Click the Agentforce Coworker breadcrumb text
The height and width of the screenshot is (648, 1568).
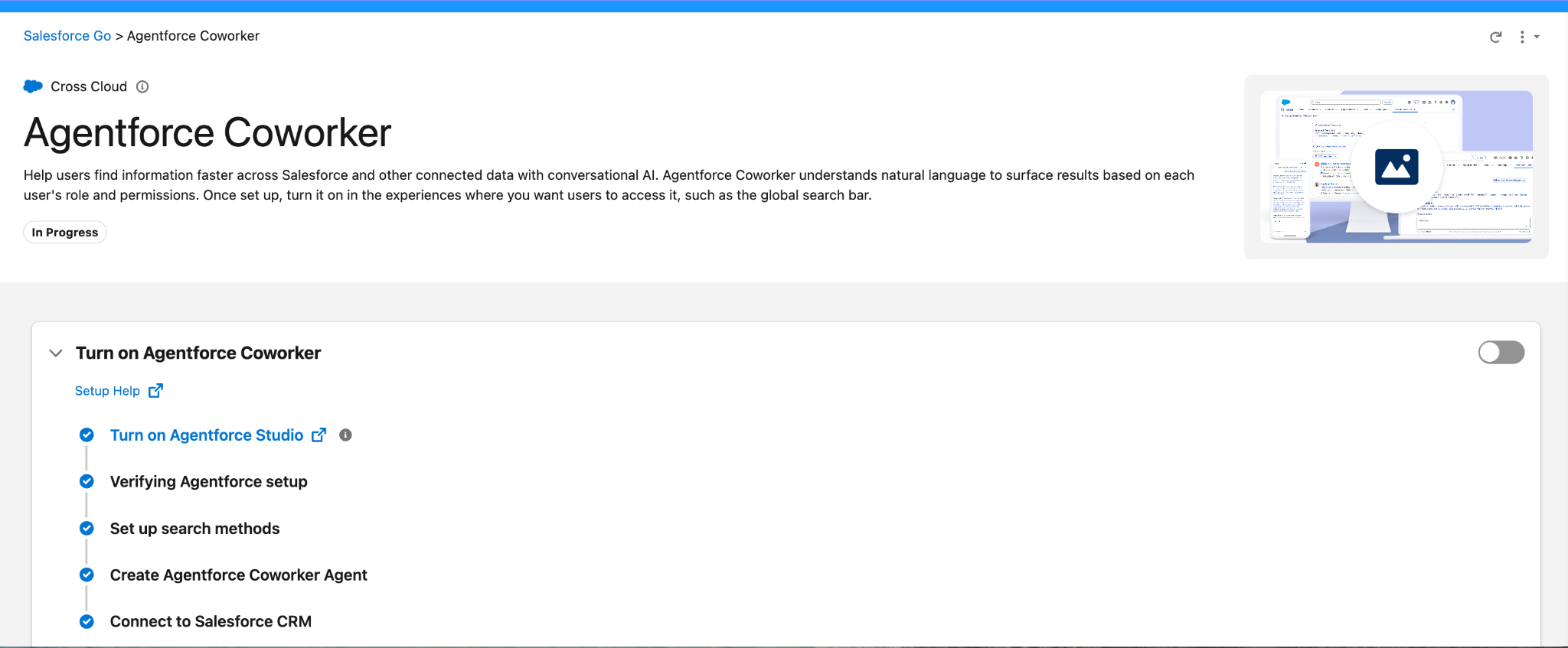tap(193, 36)
